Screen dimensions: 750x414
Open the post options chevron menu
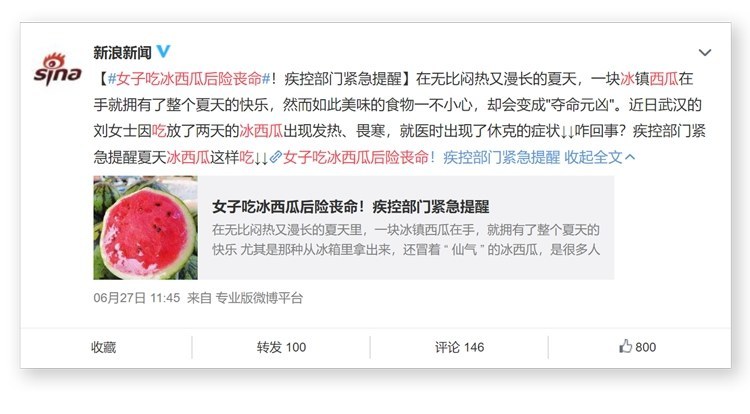point(705,53)
